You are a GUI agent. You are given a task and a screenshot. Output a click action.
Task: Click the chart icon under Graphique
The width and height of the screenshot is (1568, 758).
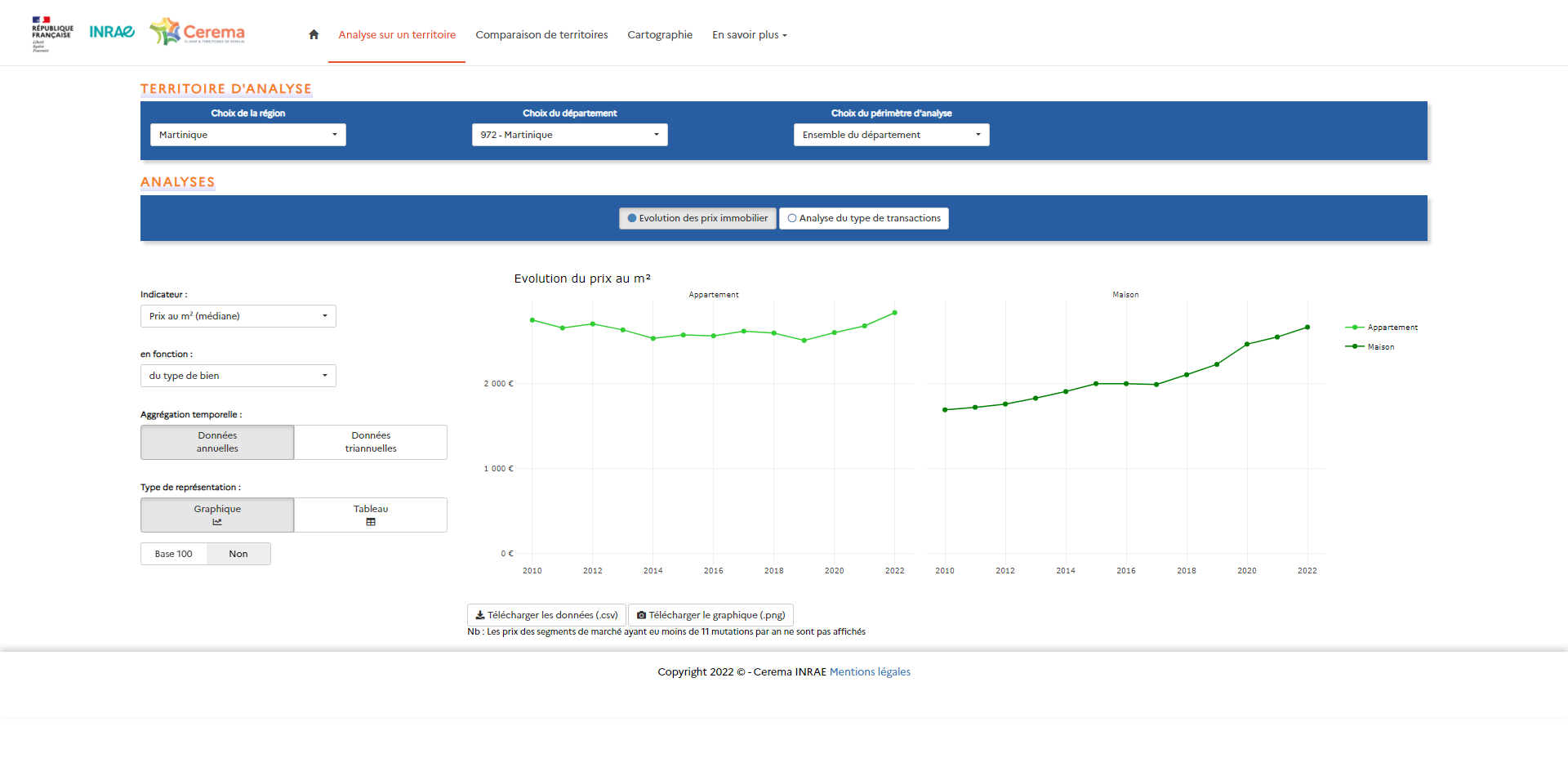point(217,522)
